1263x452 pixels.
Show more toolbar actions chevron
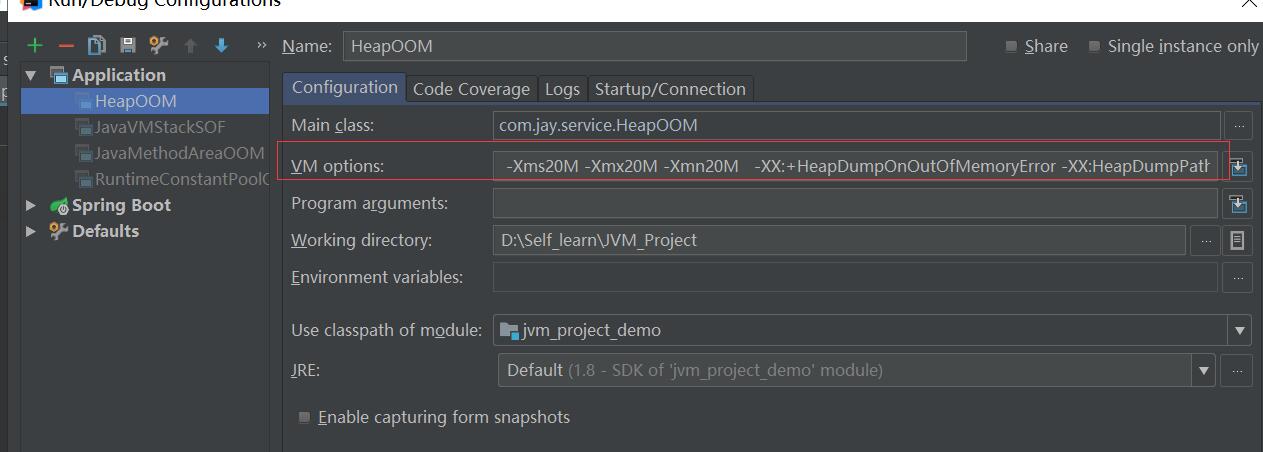tap(262, 45)
